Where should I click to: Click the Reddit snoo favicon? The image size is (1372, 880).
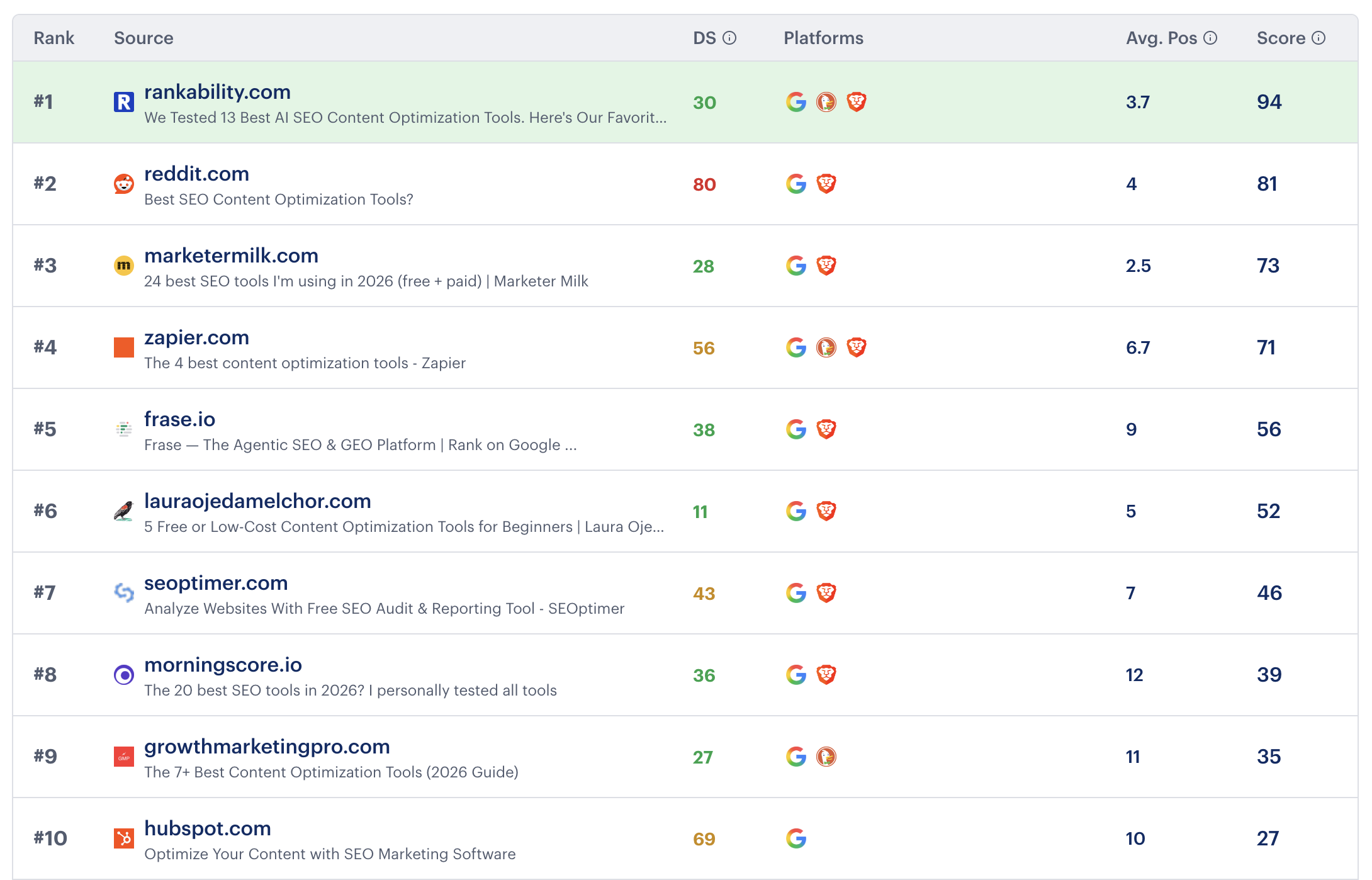pyautogui.click(x=124, y=184)
